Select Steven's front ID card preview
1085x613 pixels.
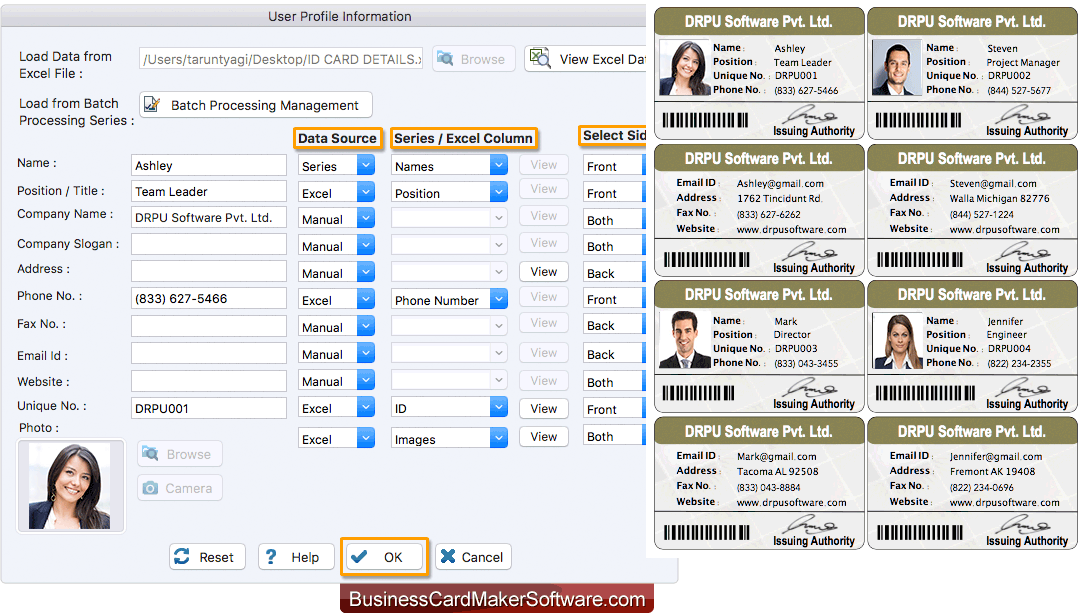coord(972,73)
